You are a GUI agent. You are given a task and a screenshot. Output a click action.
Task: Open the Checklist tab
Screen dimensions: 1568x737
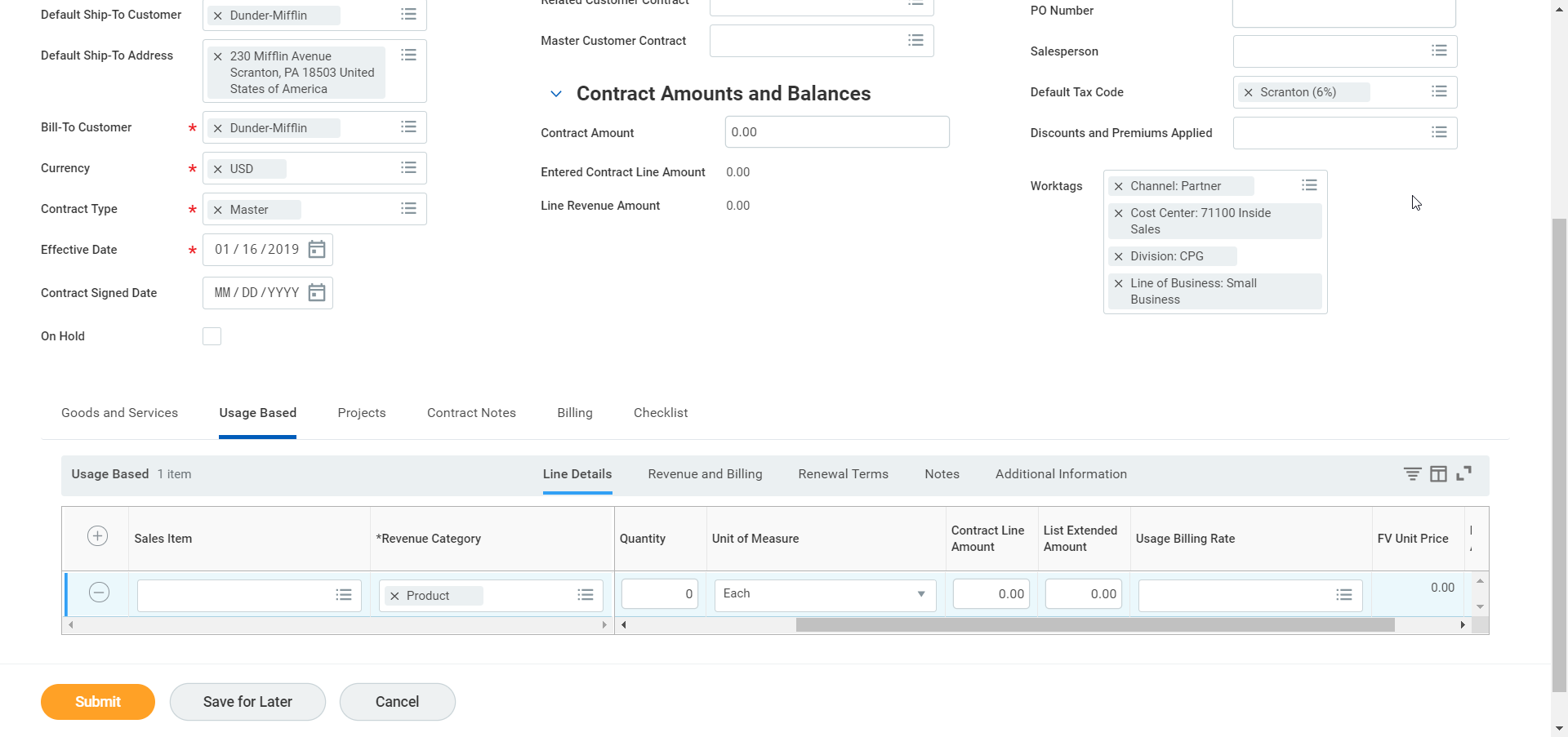661,413
